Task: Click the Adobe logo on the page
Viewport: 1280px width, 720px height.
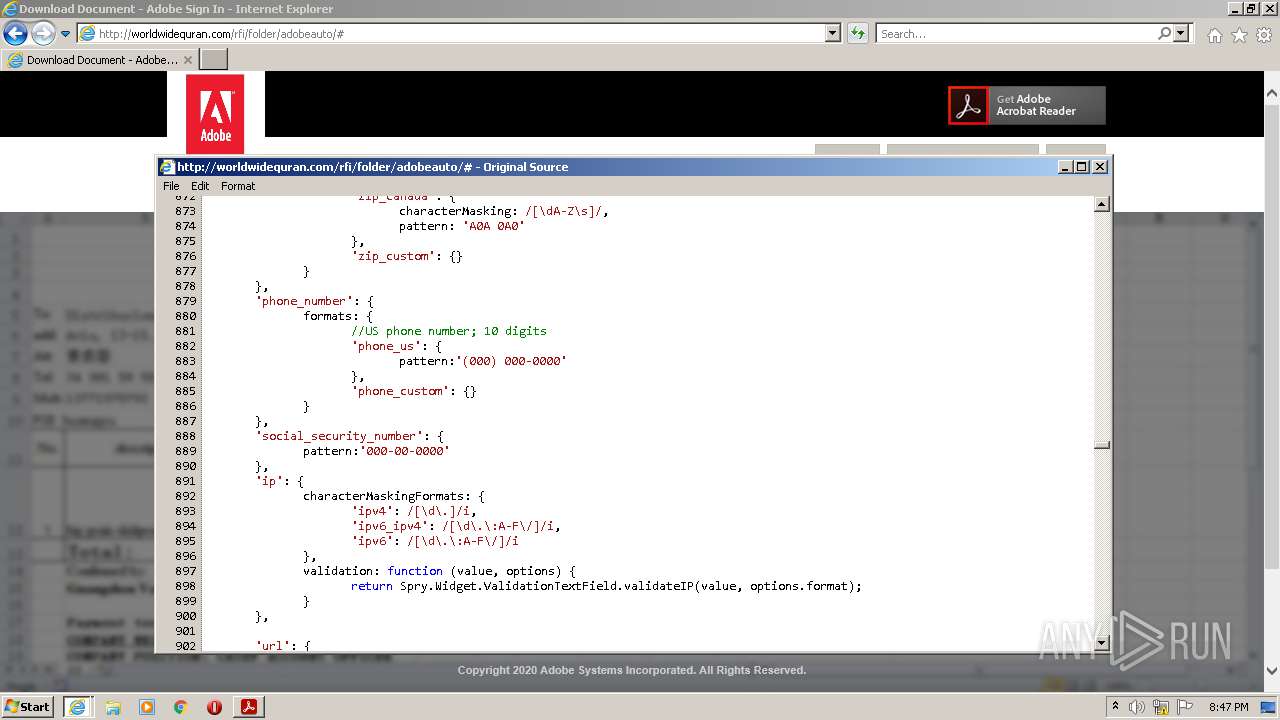Action: click(x=215, y=114)
